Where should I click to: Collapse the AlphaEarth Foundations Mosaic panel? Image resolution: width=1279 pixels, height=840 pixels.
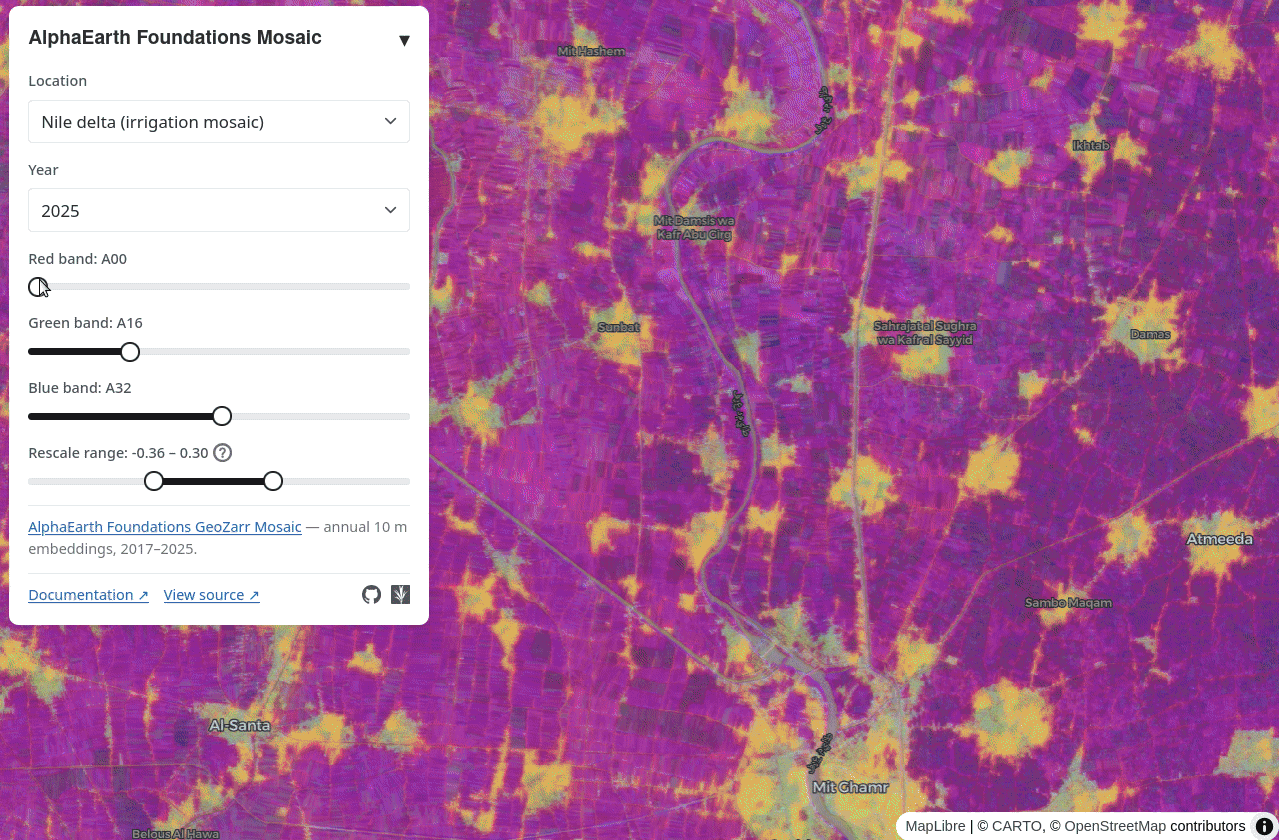[x=404, y=40]
